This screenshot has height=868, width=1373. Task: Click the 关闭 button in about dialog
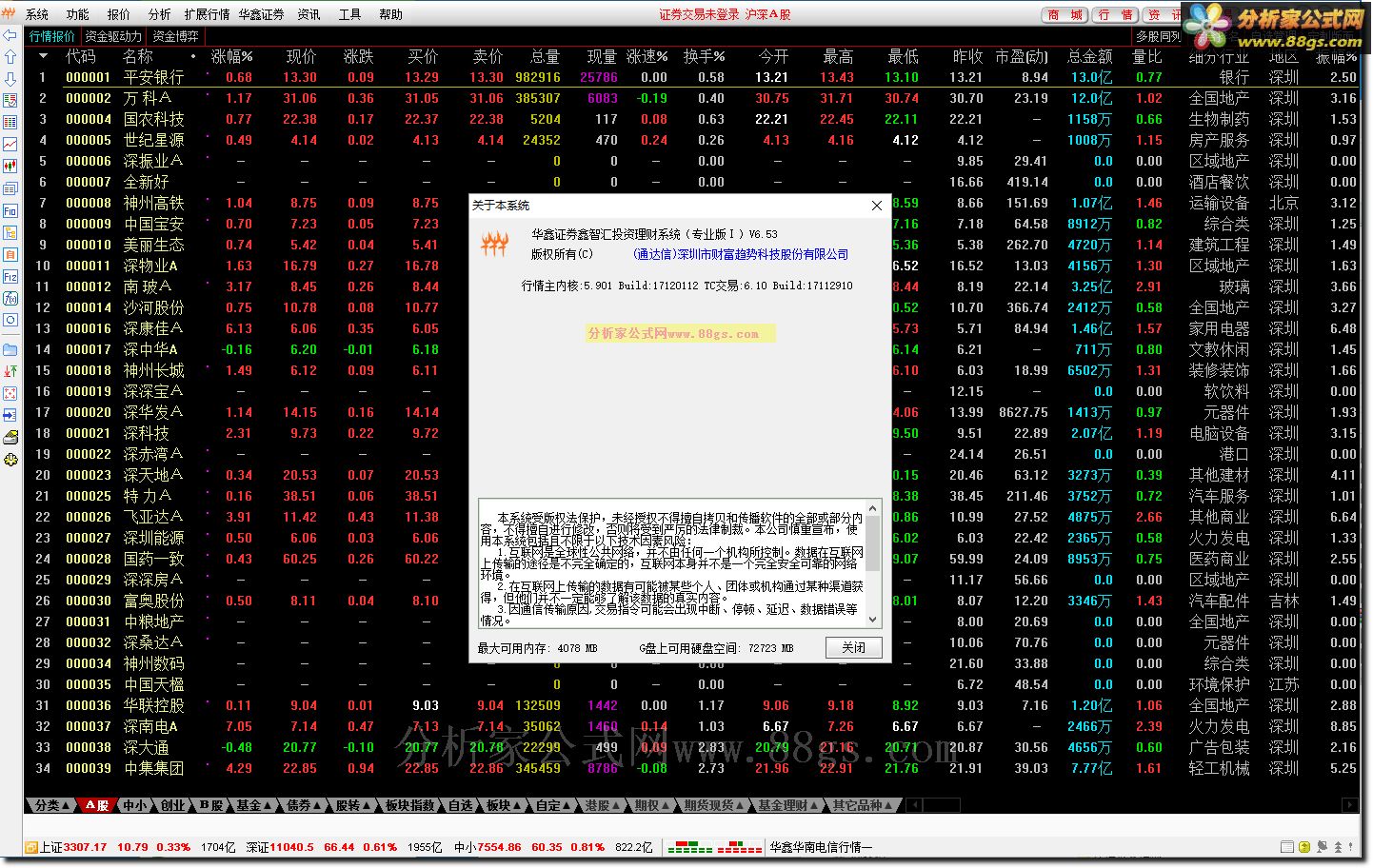pos(853,647)
